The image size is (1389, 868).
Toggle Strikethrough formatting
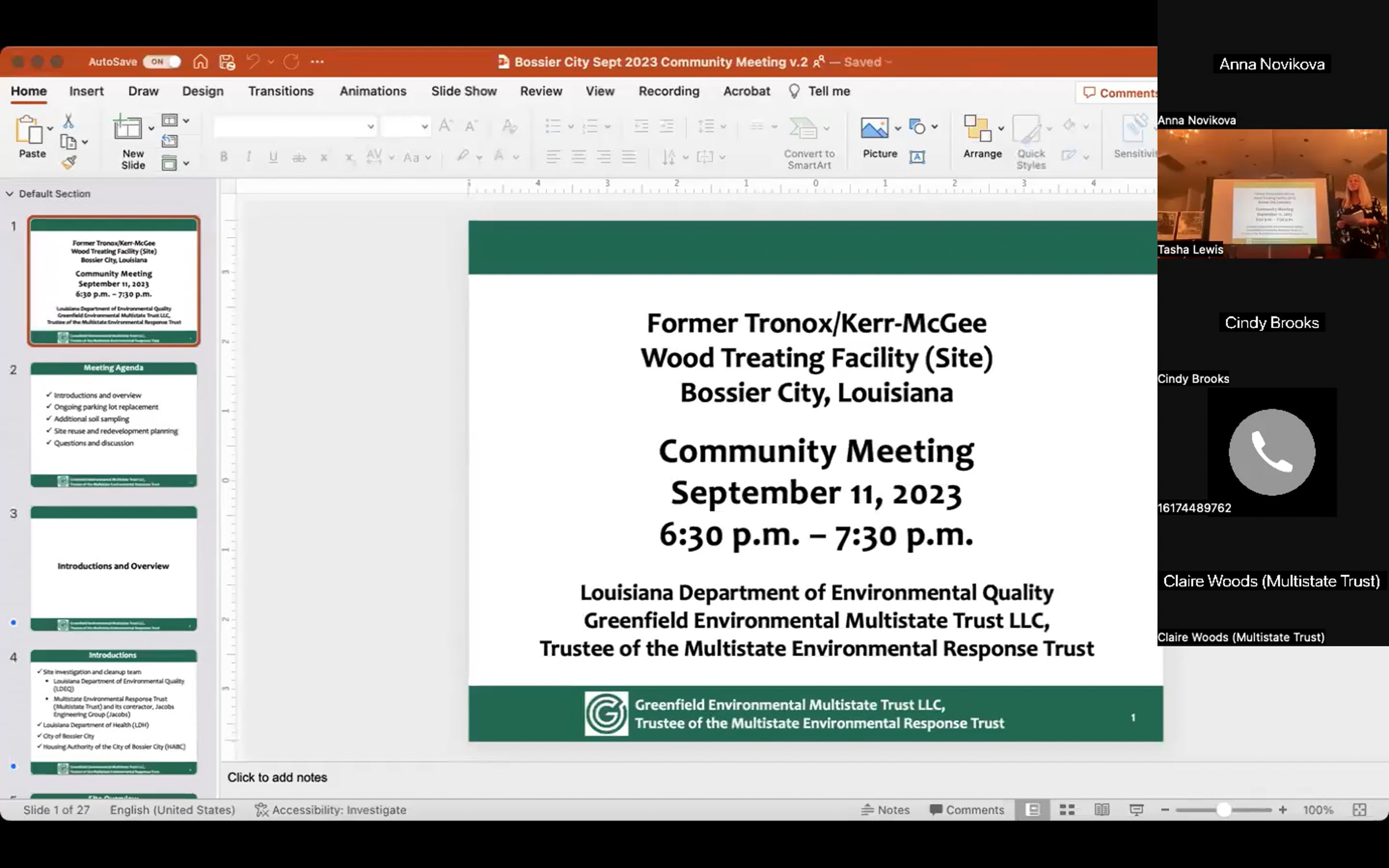pos(299,156)
